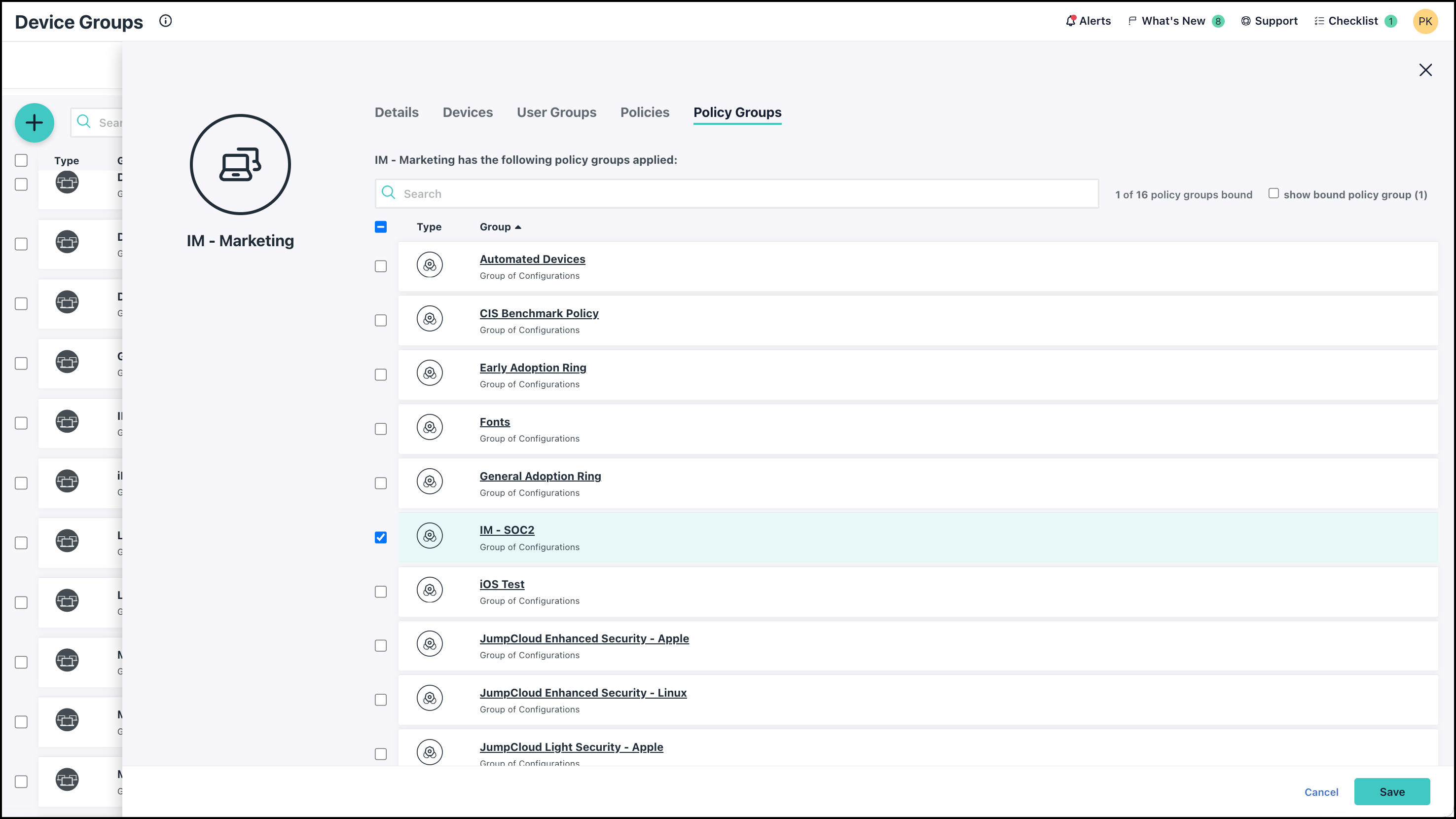Screen dimensions: 1456x819
Task: Open the Checklist menu item
Action: coord(1352,21)
